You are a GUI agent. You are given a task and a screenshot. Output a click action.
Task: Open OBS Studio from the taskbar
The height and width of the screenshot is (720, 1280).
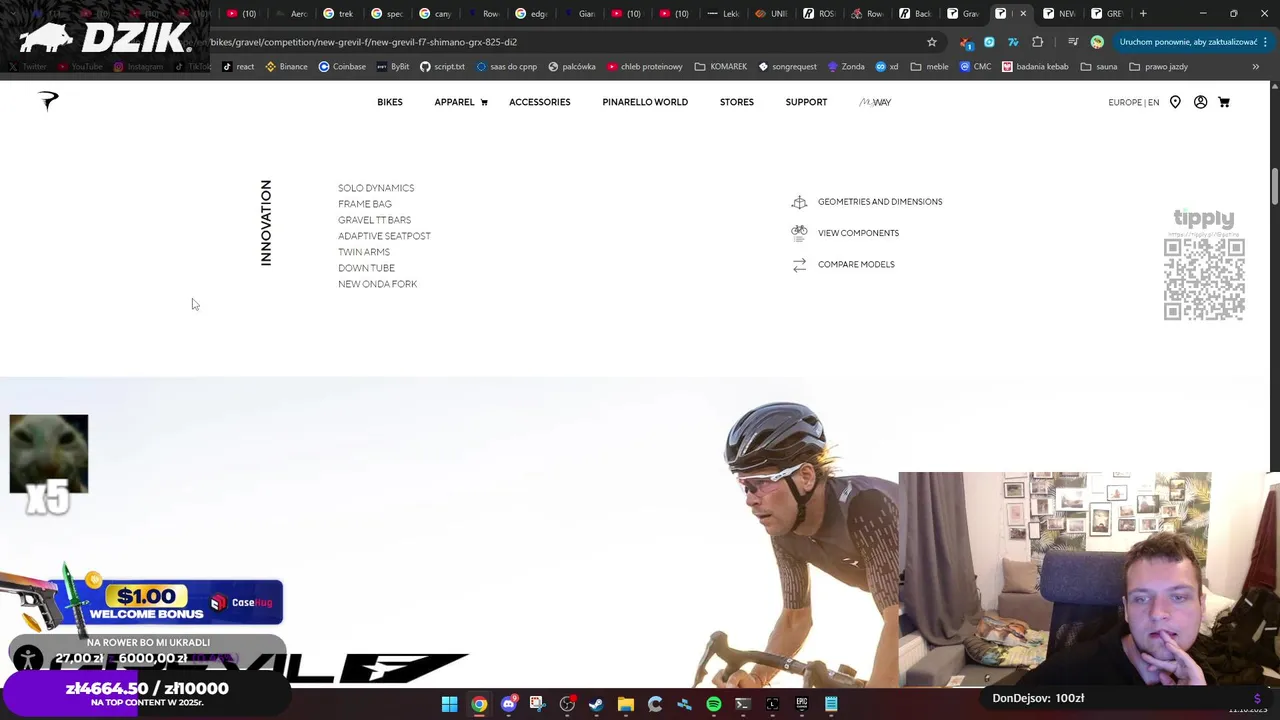567,704
